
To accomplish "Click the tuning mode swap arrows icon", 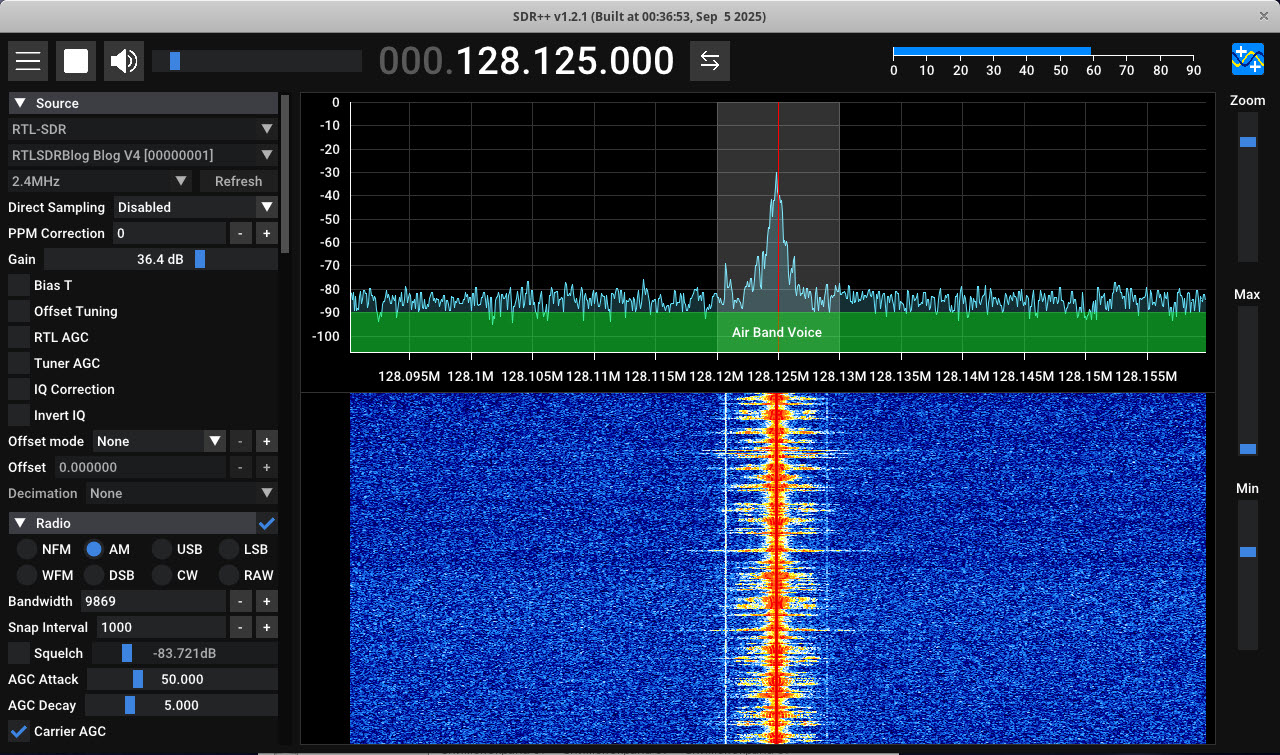I will coord(709,61).
